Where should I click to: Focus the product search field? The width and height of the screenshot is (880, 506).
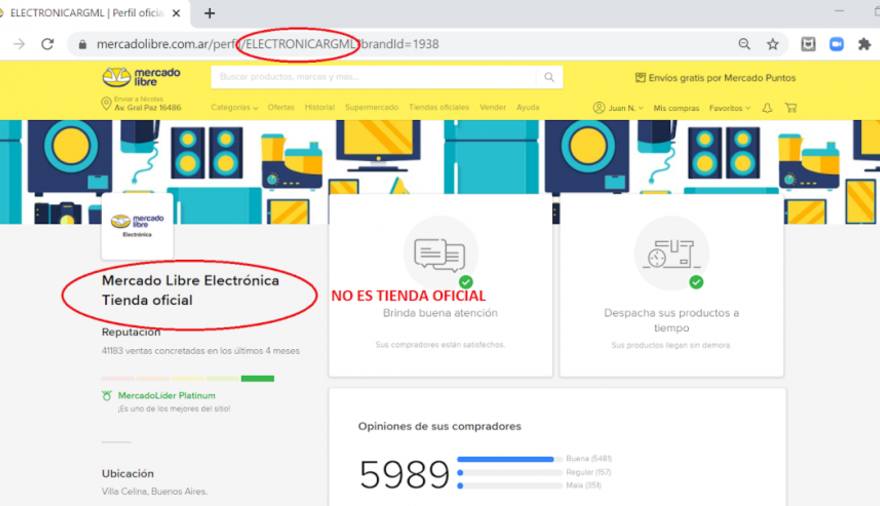point(375,77)
